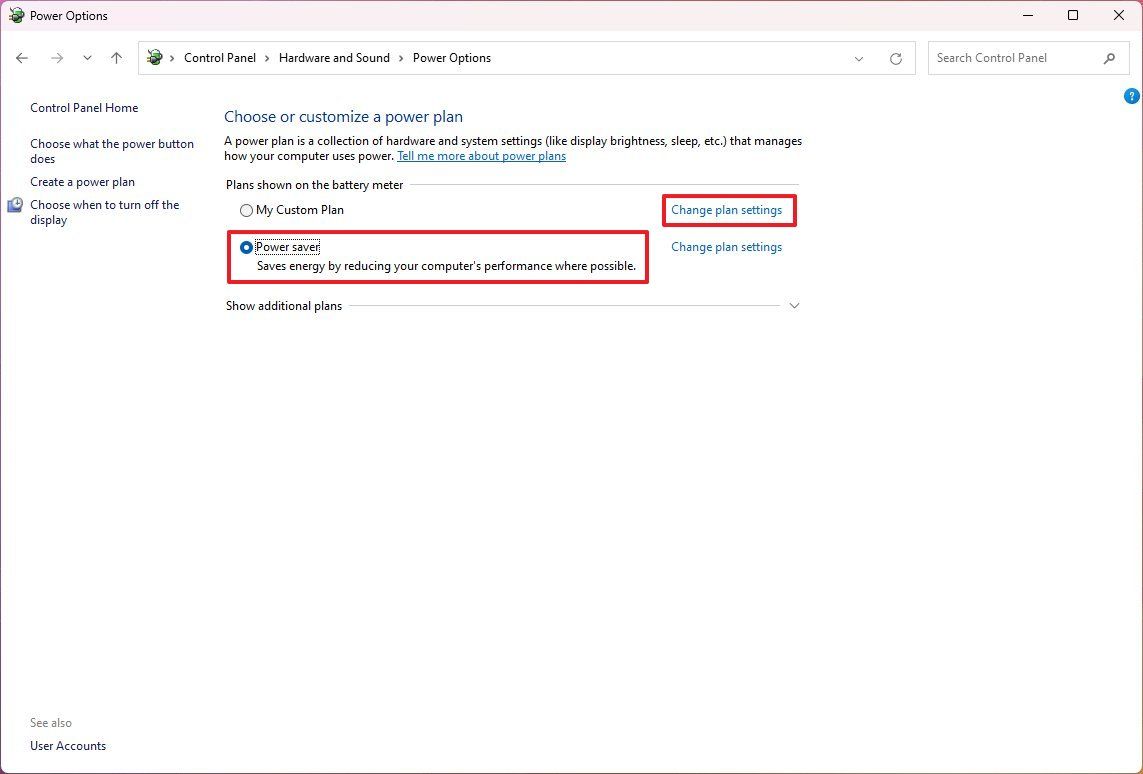Viewport: 1143px width, 774px height.
Task: Click the Power Options icon in the title bar
Action: (x=18, y=15)
